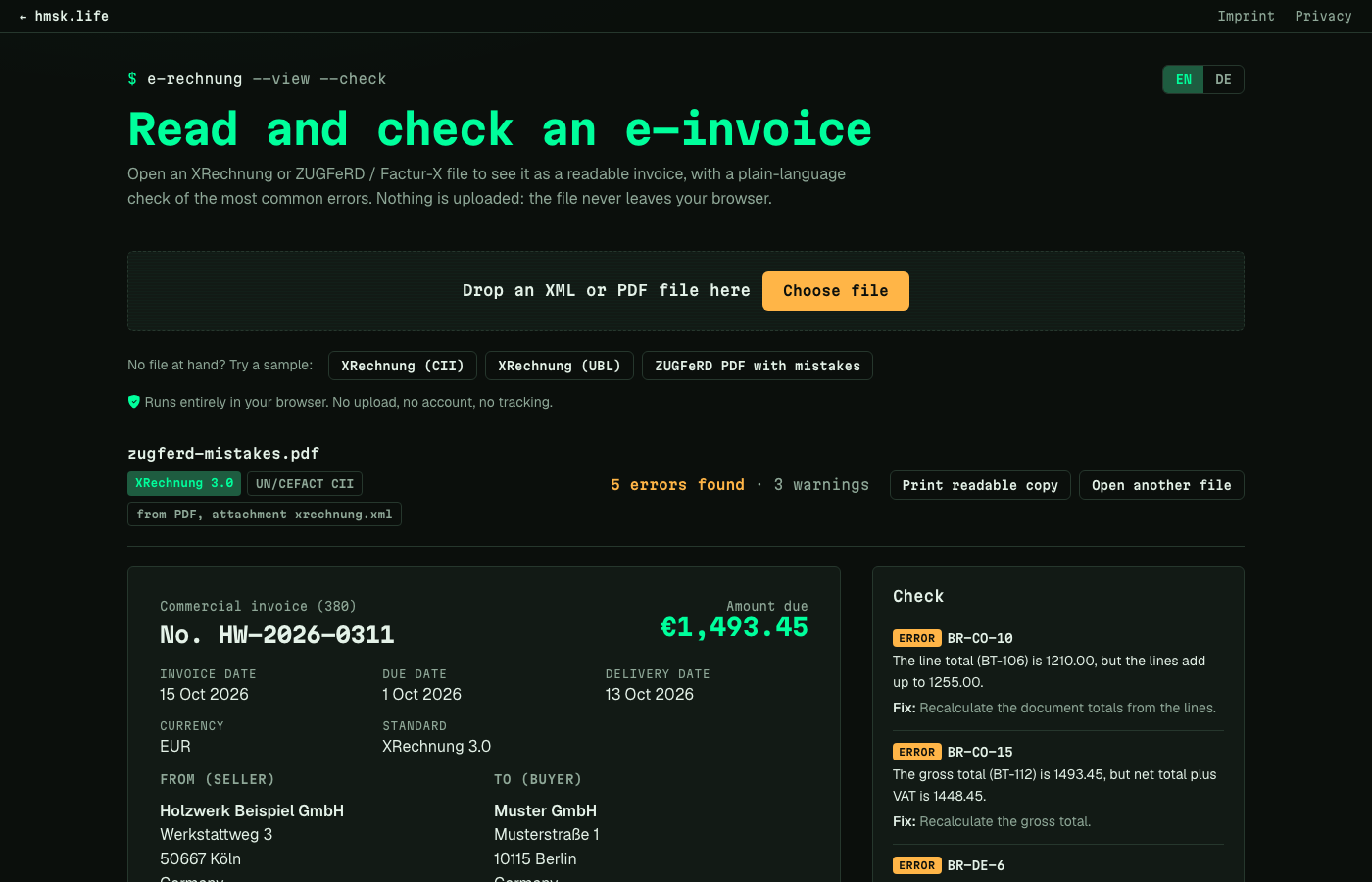Viewport: 1372px width, 882px height.
Task: Click the seller address Werkstattweg 3
Action: point(217,835)
